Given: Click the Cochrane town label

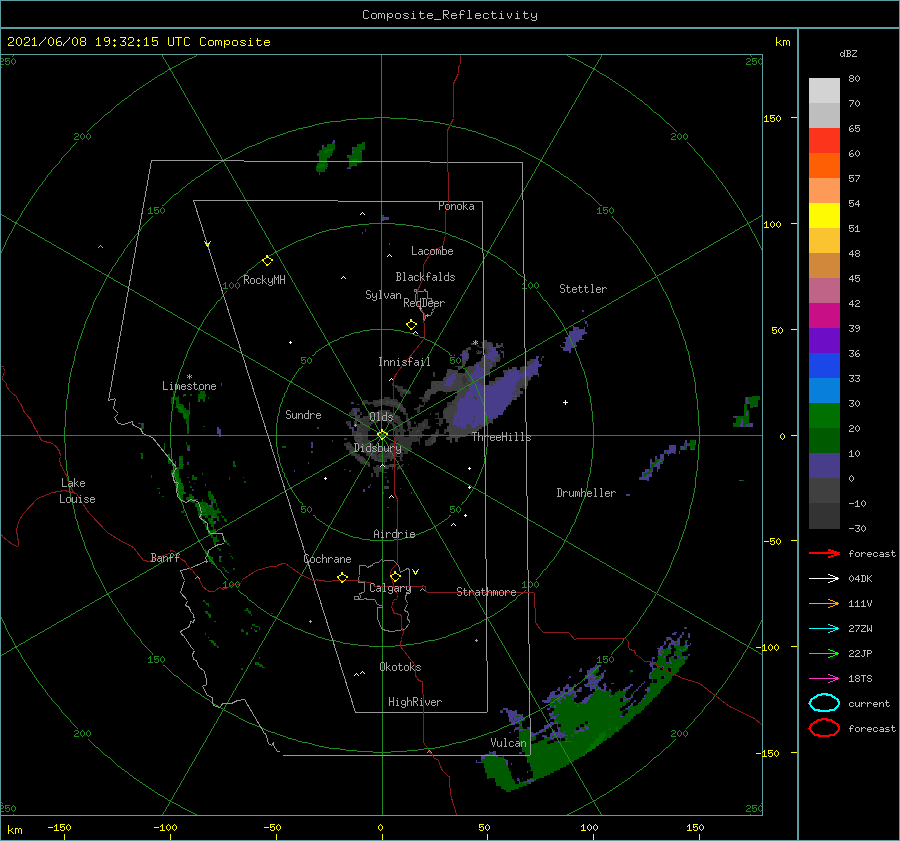Looking at the screenshot, I should [327, 559].
